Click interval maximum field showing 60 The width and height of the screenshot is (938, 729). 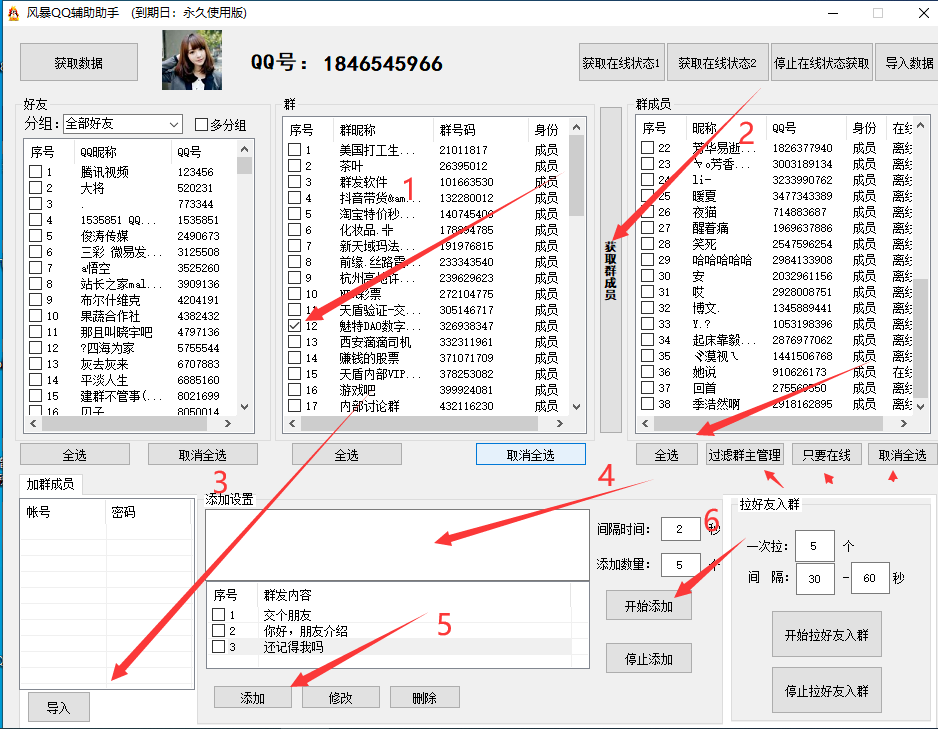870,578
